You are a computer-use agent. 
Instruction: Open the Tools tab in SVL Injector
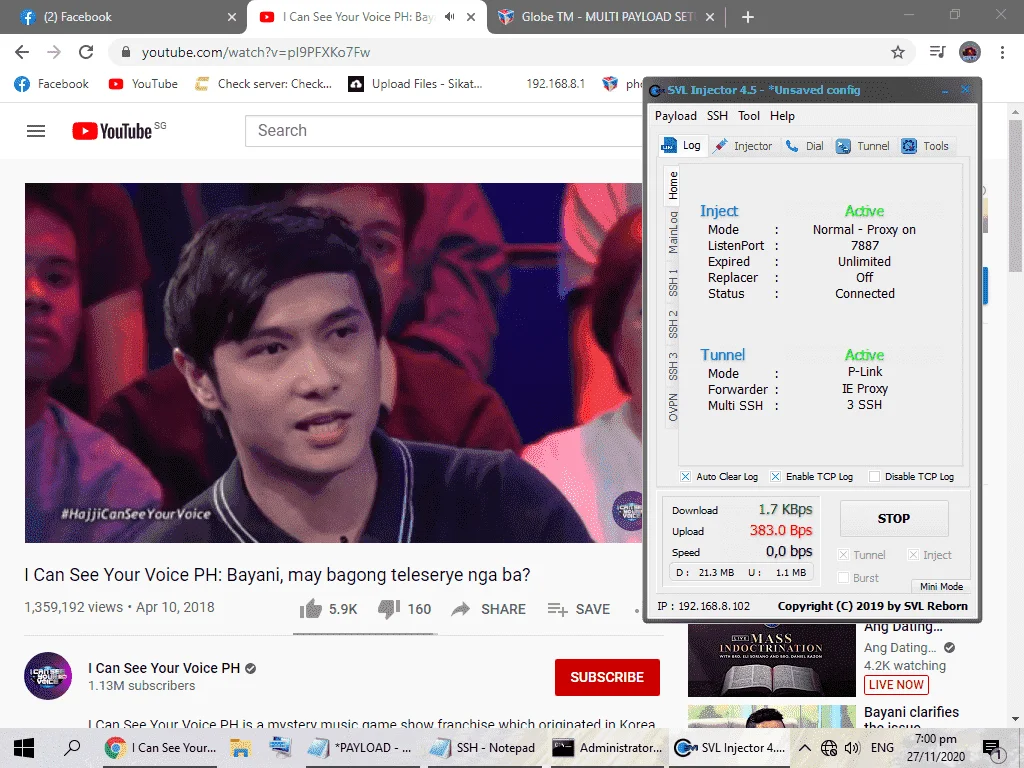(x=925, y=146)
